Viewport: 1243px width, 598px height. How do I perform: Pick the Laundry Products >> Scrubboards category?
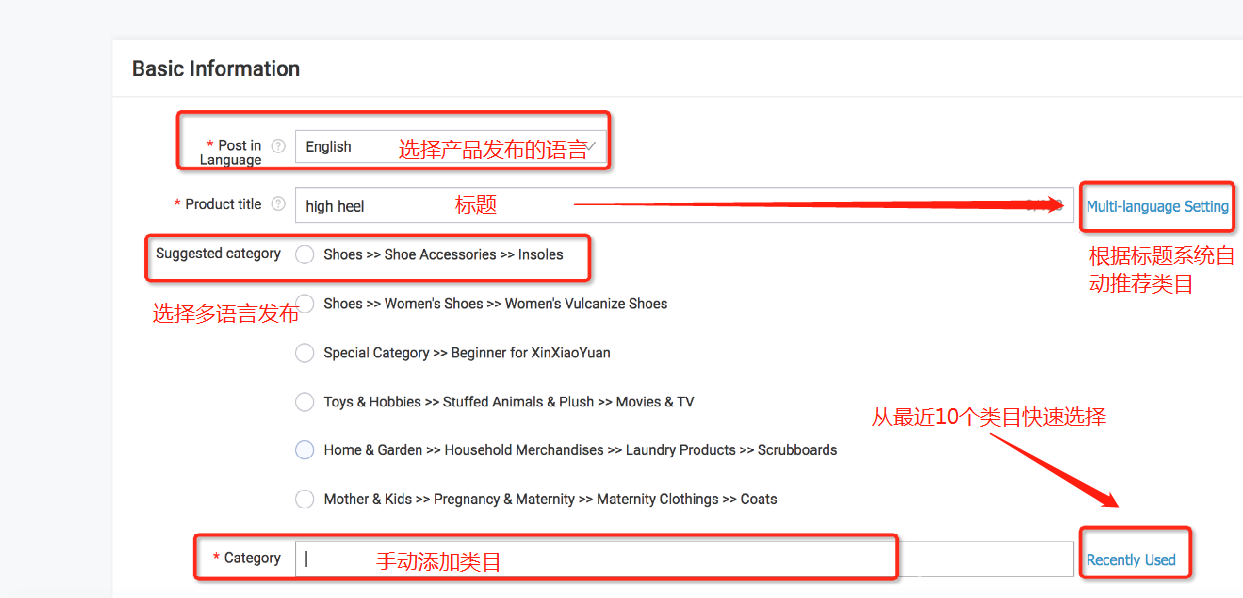[x=304, y=450]
